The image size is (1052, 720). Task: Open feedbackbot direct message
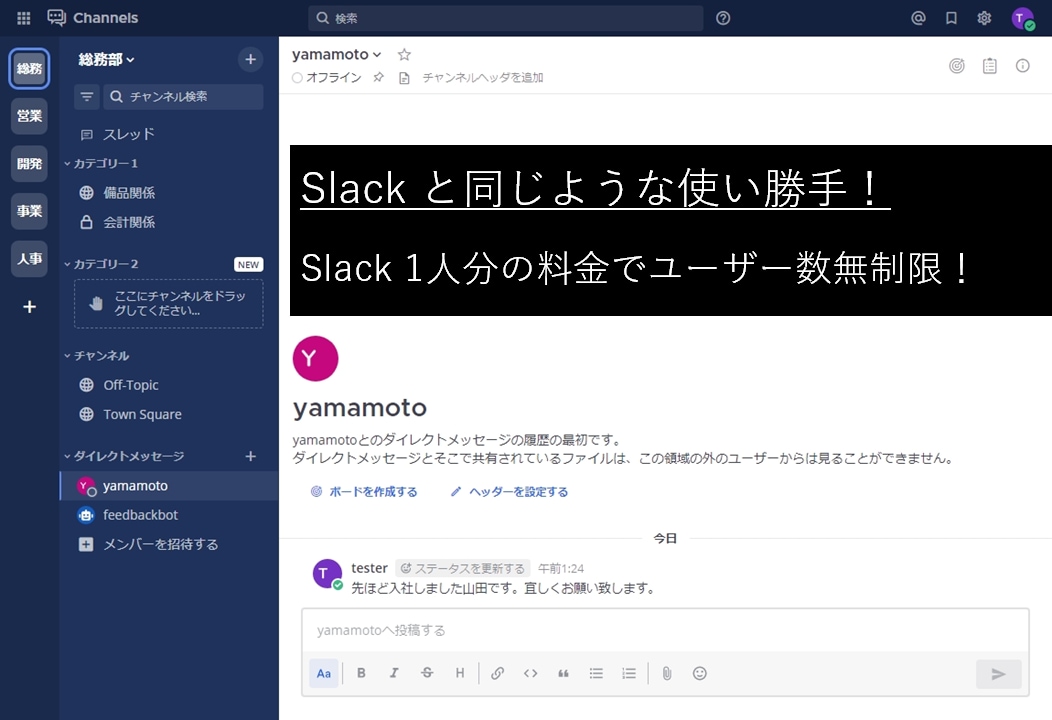(x=169, y=515)
